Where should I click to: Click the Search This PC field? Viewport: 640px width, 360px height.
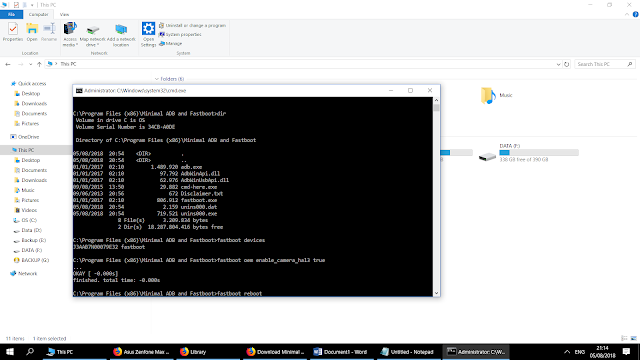[x=604, y=64]
